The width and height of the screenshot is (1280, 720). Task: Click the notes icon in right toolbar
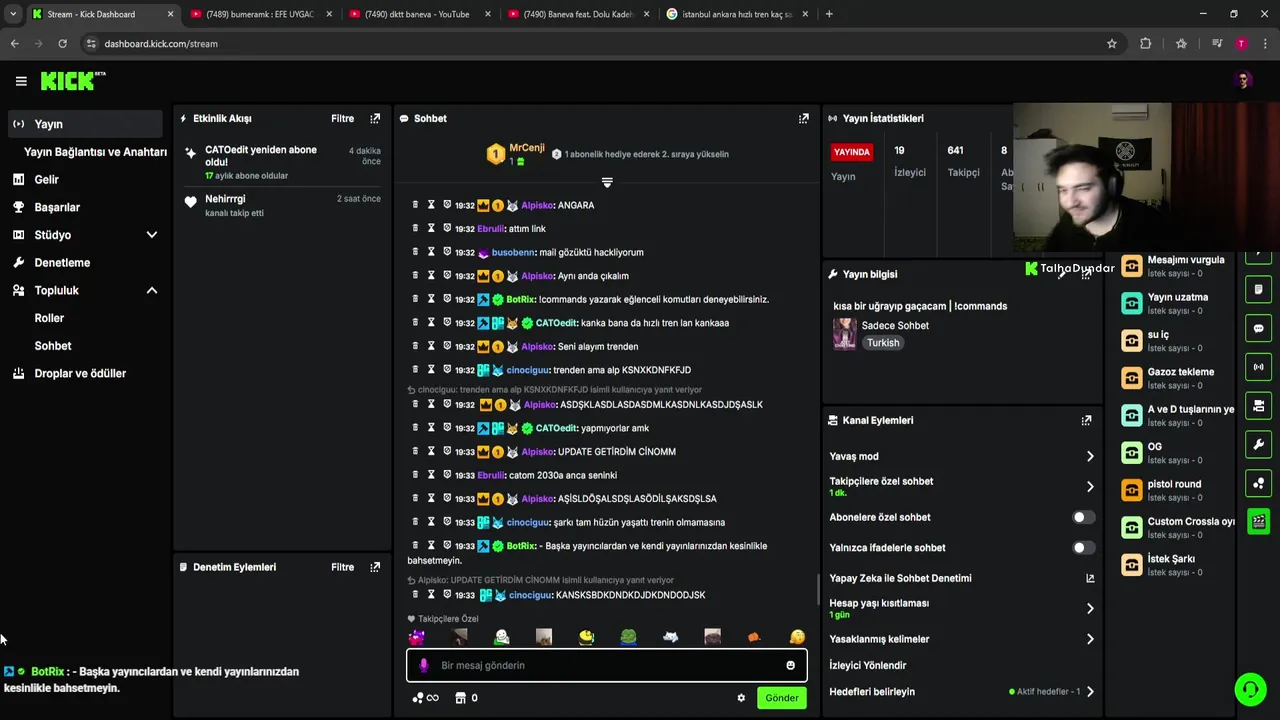(x=1259, y=290)
